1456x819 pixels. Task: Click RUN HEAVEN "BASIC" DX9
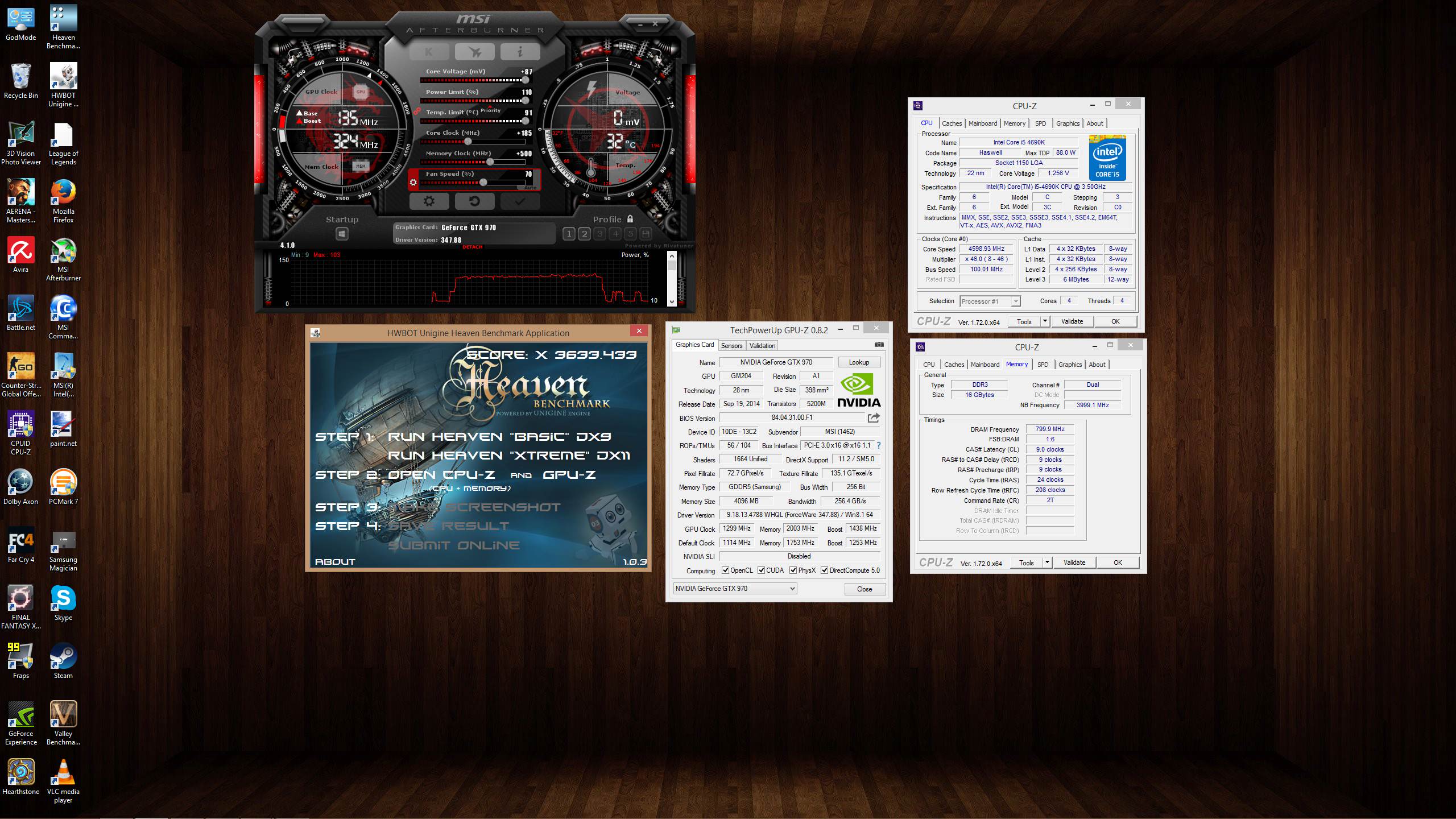499,437
